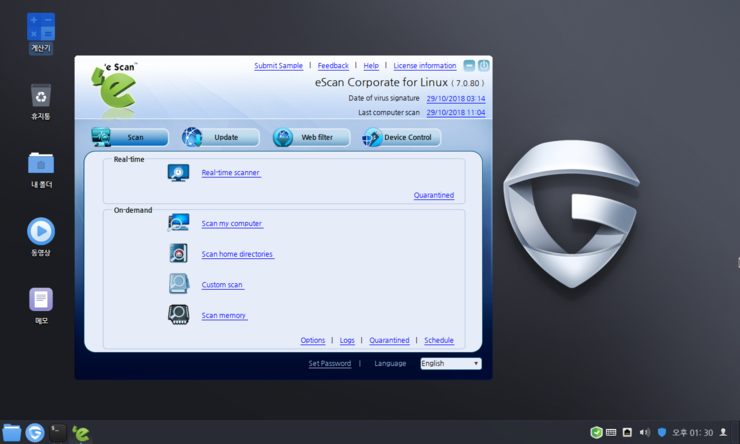This screenshot has height=444, width=740.
Task: Open the Real-time scanner link
Action: click(x=231, y=173)
